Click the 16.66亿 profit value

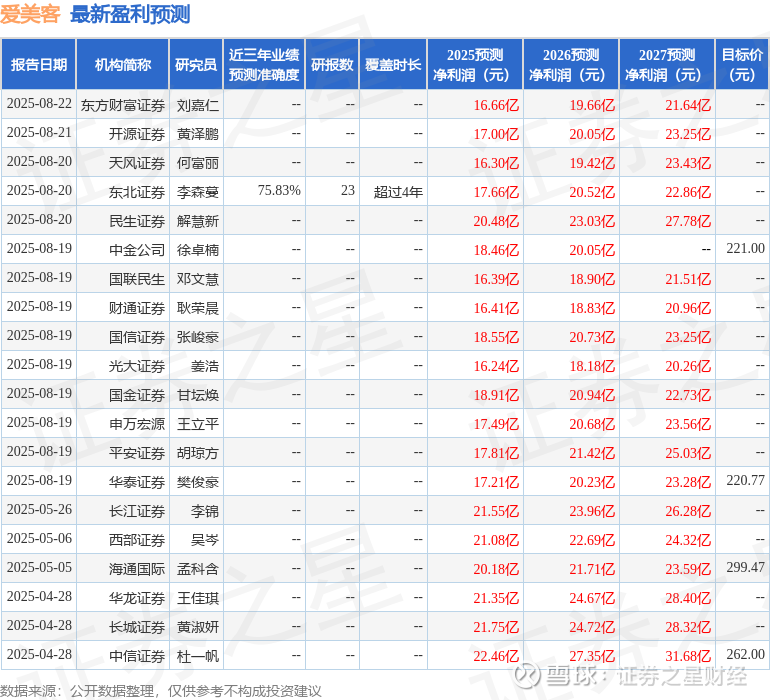coord(496,105)
